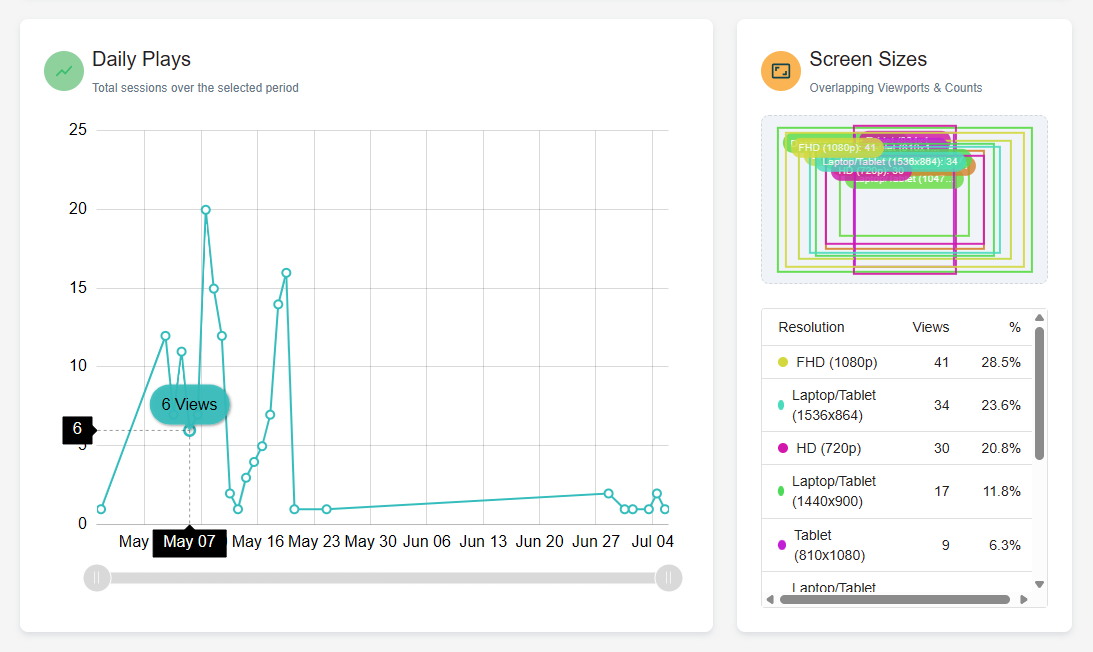
Task: Click the Resolution column header
Action: pos(811,327)
